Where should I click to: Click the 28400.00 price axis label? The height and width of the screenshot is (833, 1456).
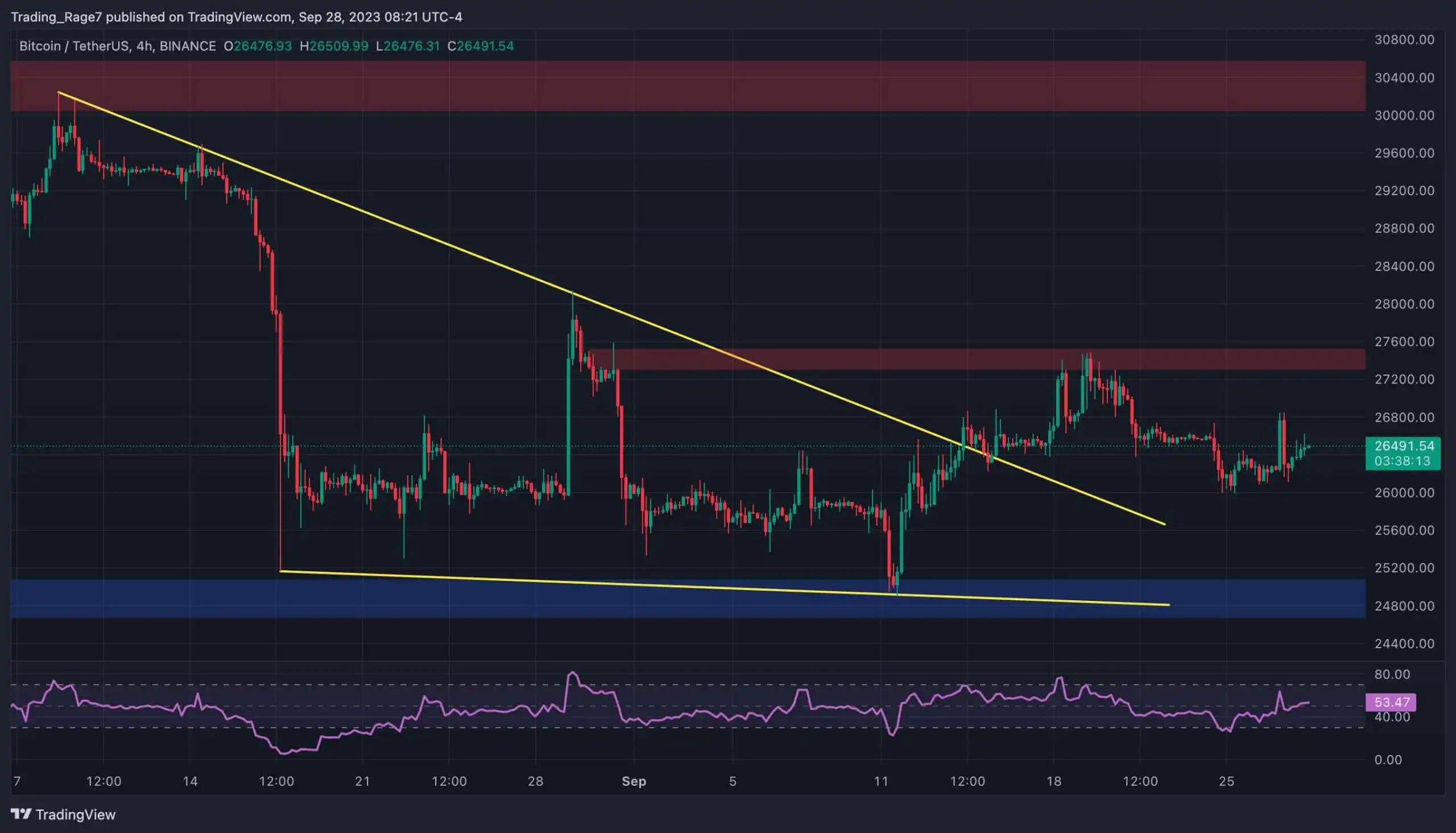(x=1404, y=266)
